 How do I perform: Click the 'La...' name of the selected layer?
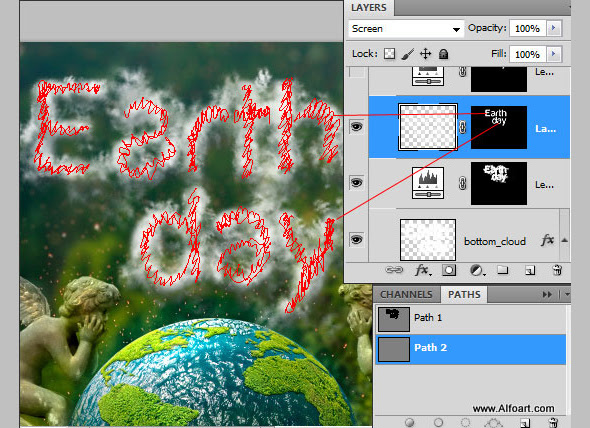[x=545, y=129]
